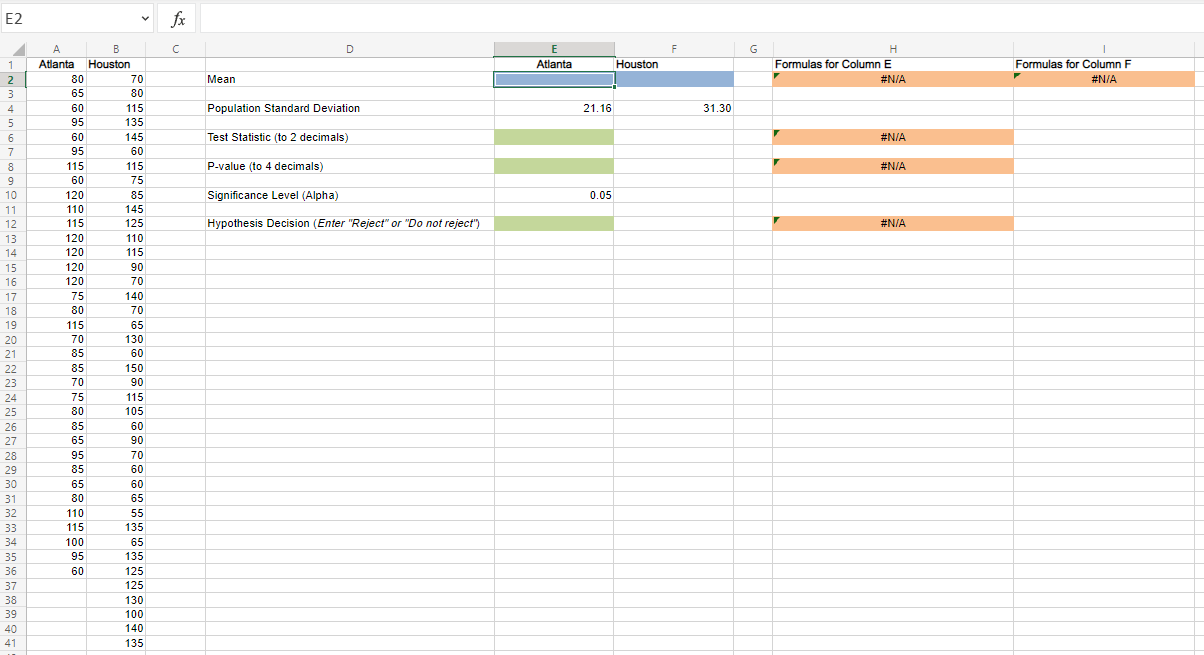The width and height of the screenshot is (1204, 655).
Task: Click the alpha value 0.05 cell
Action: pyautogui.click(x=554, y=195)
